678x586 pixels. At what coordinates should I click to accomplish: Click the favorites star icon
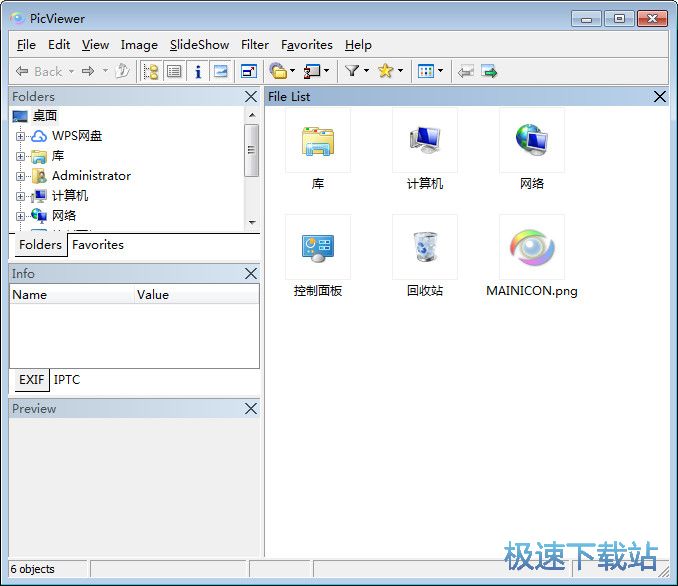point(385,71)
